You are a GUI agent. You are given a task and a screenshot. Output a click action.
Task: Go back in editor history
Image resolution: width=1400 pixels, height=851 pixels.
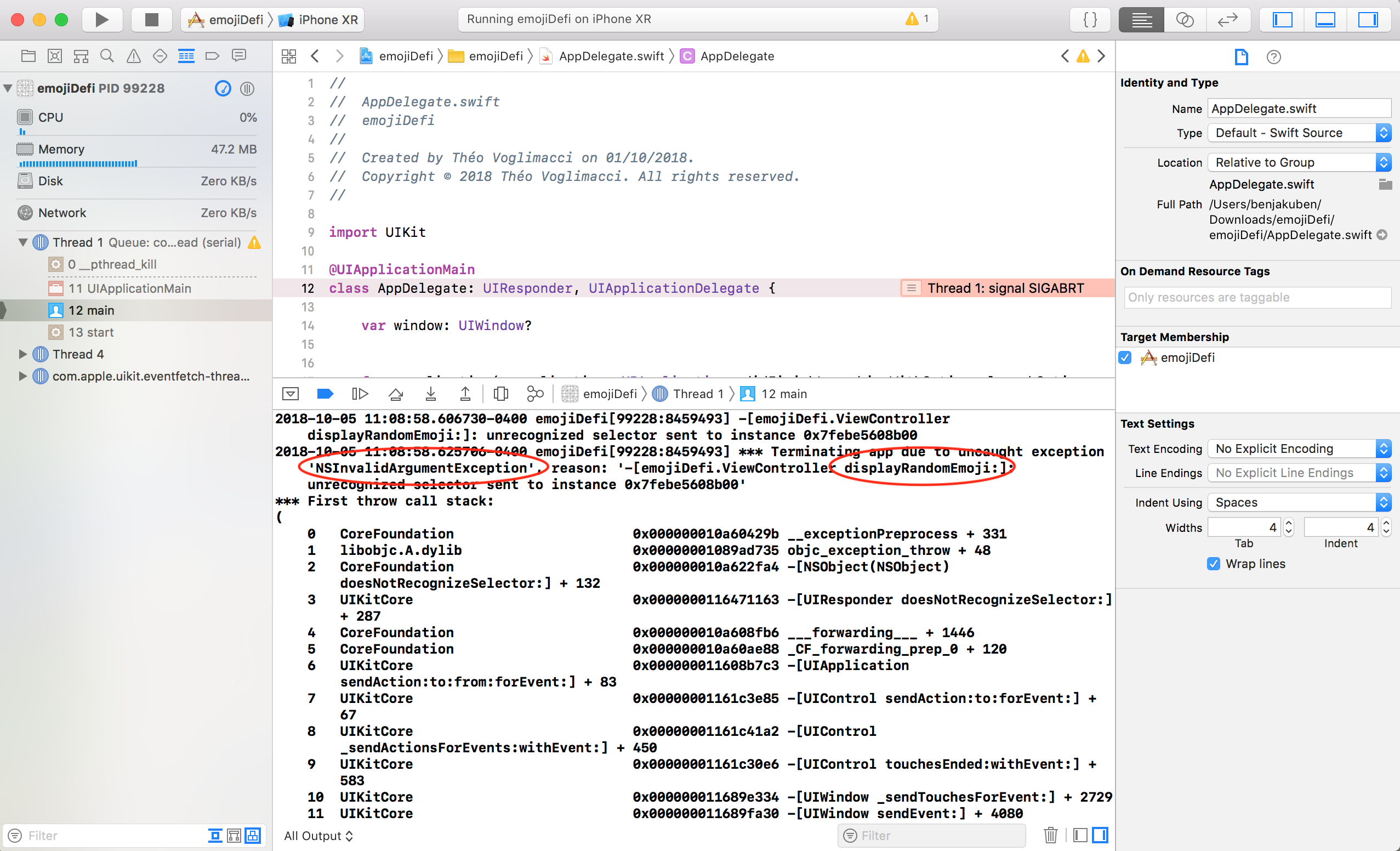[315, 56]
